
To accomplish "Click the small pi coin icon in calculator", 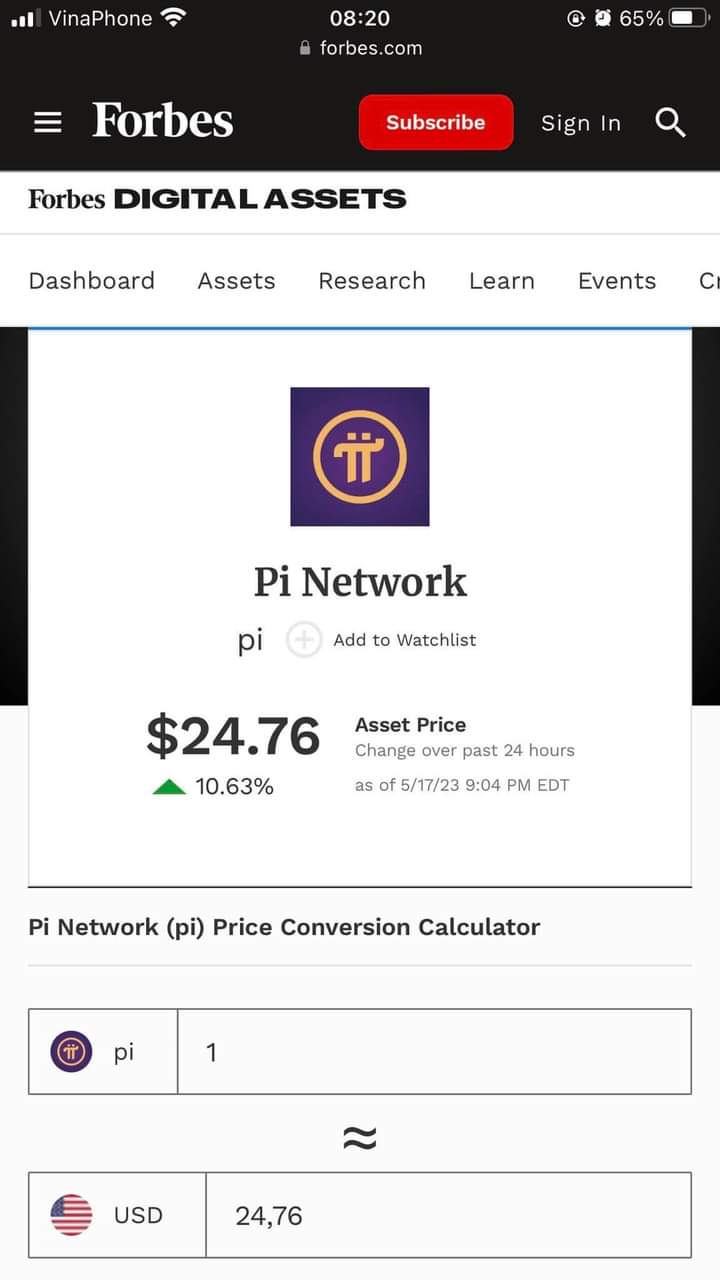I will pos(71,1052).
